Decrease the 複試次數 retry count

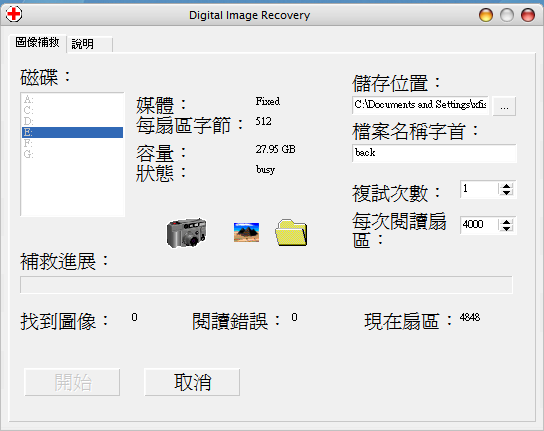(x=507, y=193)
